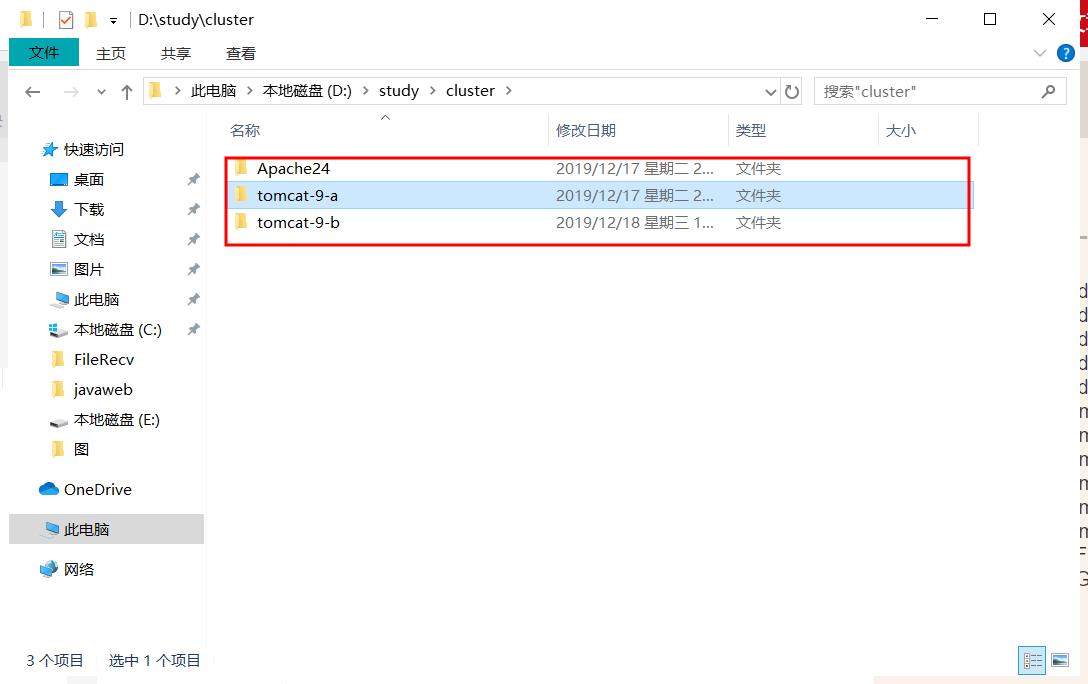Click the tomcat-9-b folder icon
This screenshot has height=684, width=1088.
click(x=241, y=221)
